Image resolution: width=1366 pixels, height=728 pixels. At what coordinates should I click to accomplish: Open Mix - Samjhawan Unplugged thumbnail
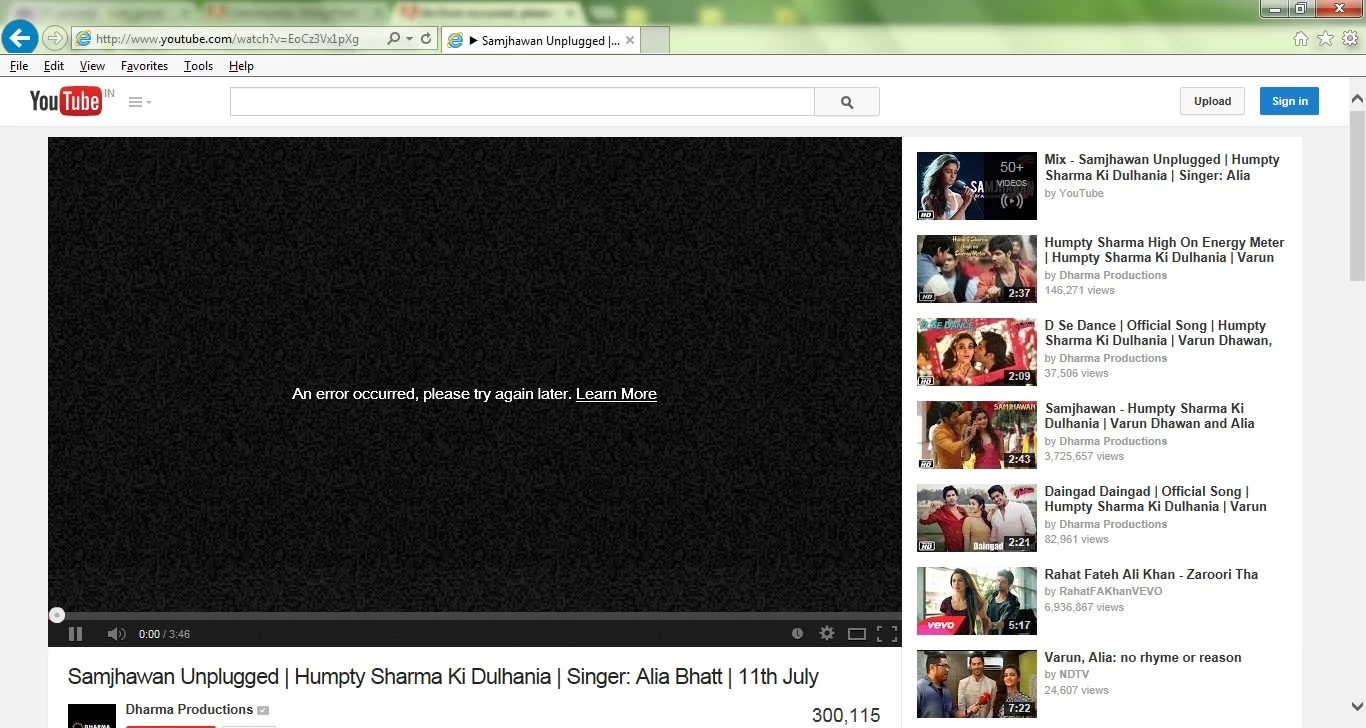[x=977, y=186]
